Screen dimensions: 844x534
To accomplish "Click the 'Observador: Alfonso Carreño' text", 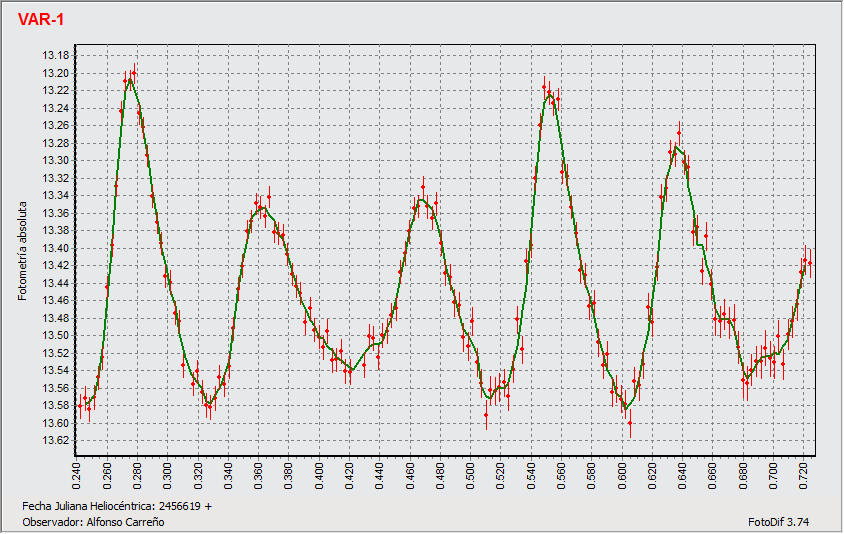I will click(x=93, y=522).
